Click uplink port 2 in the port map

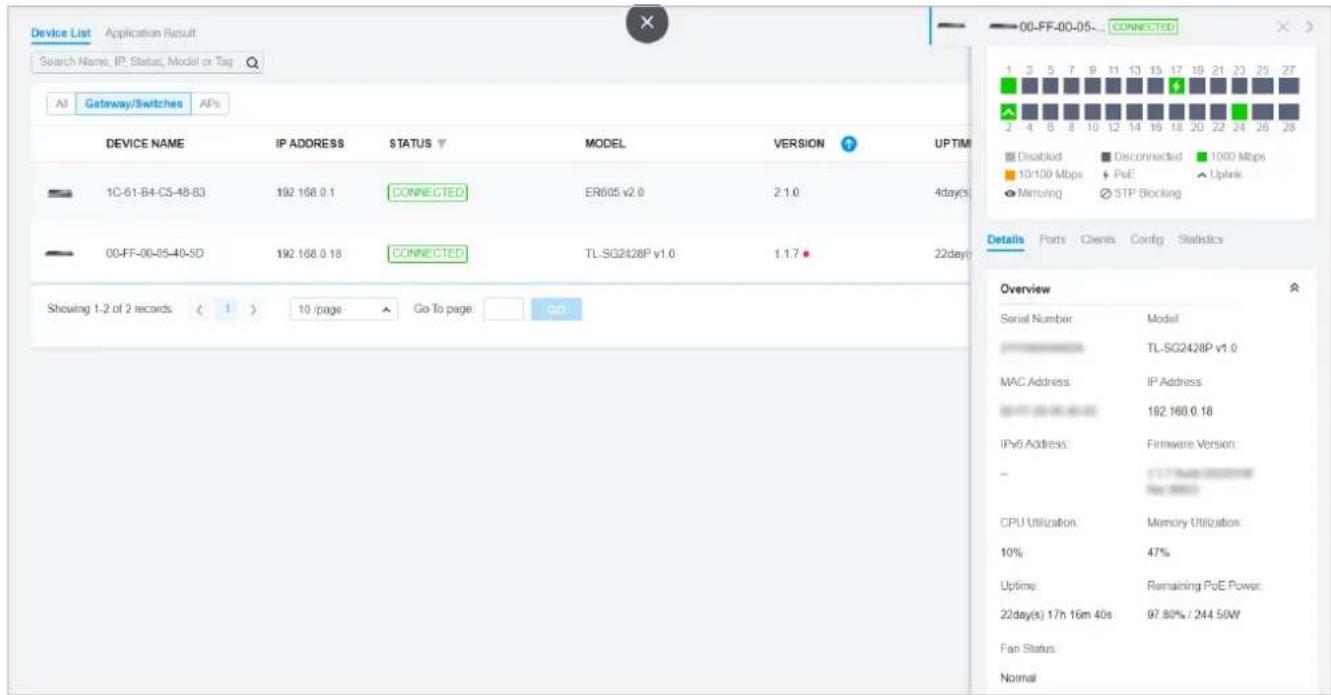(x=1008, y=112)
